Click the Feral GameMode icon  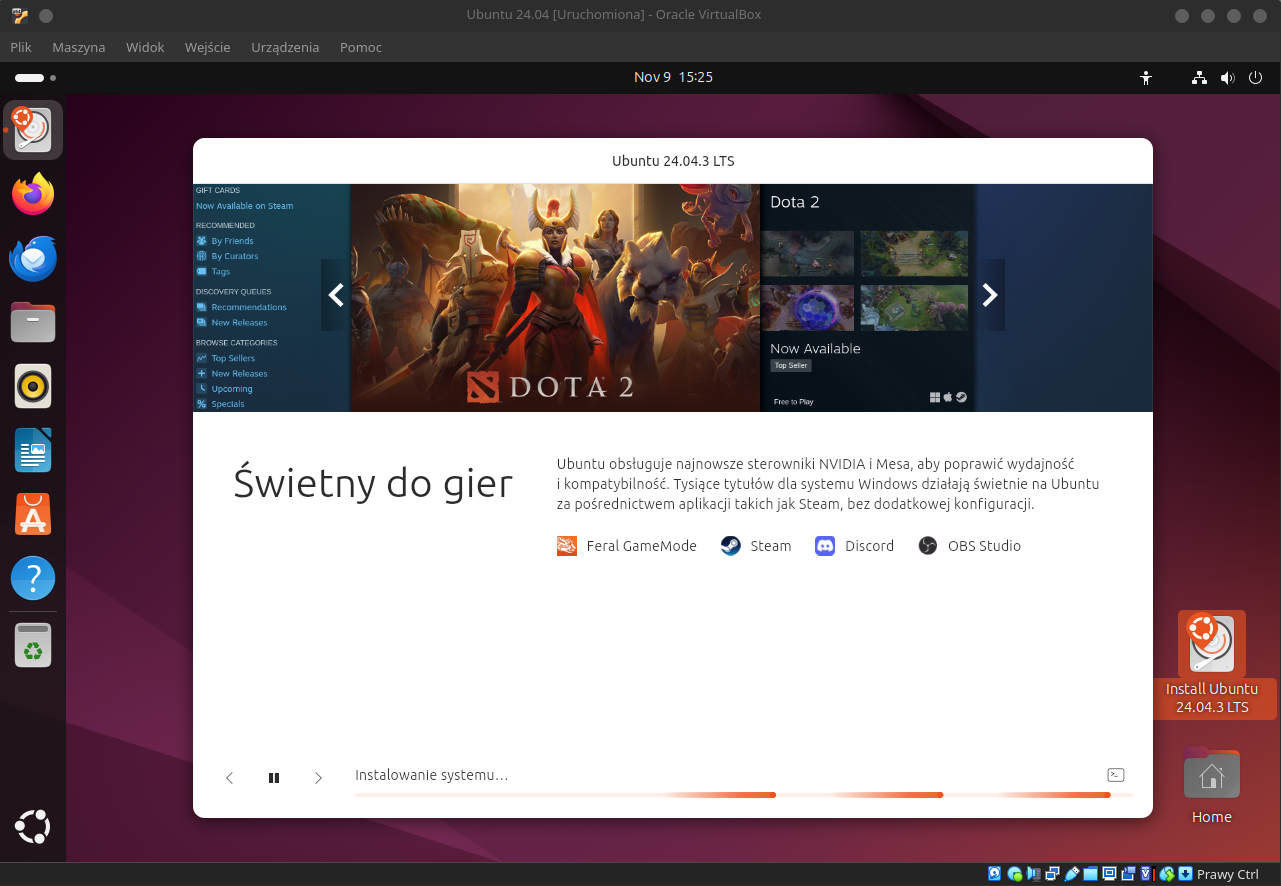(x=567, y=546)
